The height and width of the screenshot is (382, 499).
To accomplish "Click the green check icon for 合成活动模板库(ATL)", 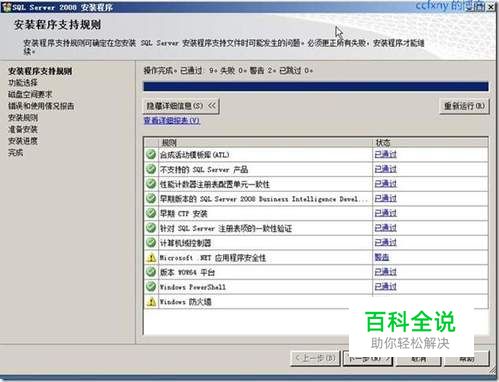I will click(151, 154).
